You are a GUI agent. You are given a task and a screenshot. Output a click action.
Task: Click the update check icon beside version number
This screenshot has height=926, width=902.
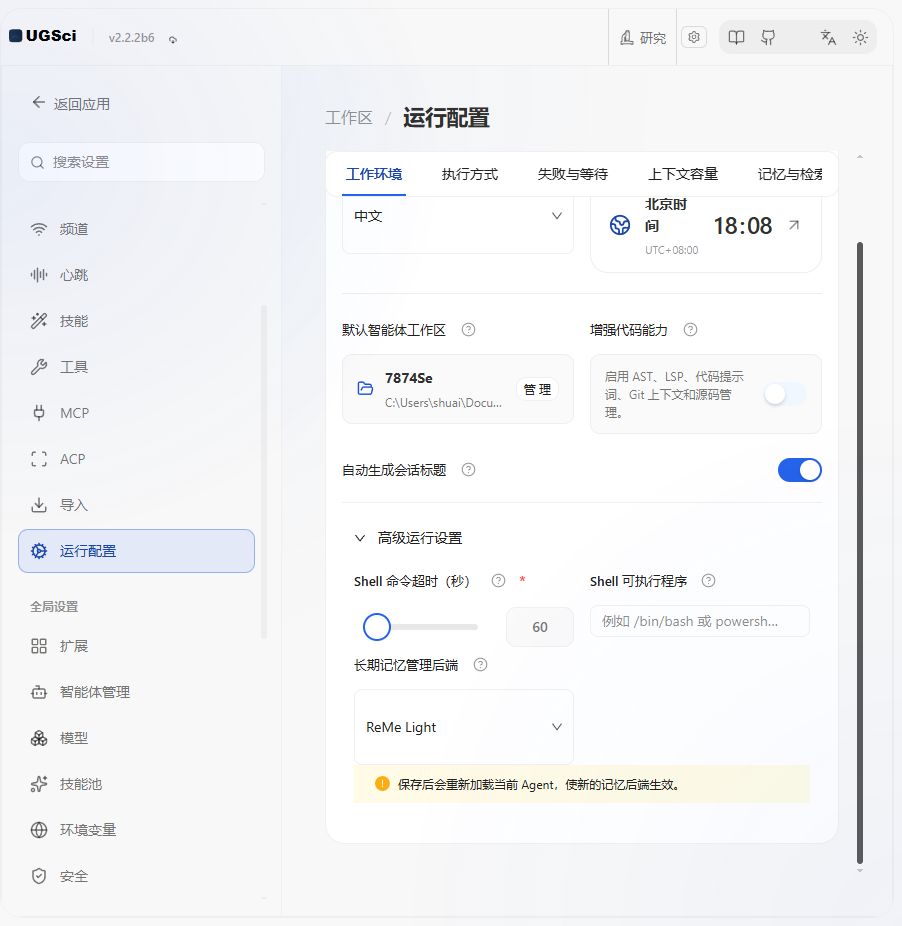tap(172, 40)
